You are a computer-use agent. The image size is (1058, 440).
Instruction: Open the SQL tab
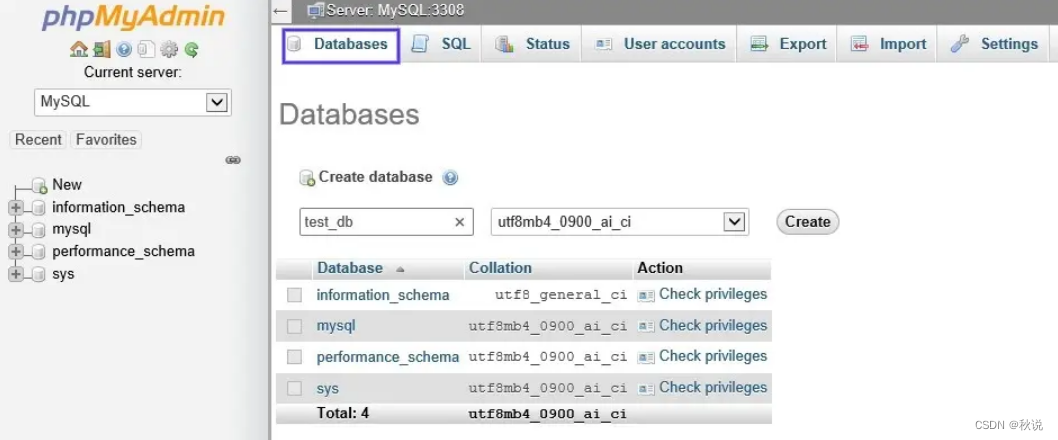point(442,45)
